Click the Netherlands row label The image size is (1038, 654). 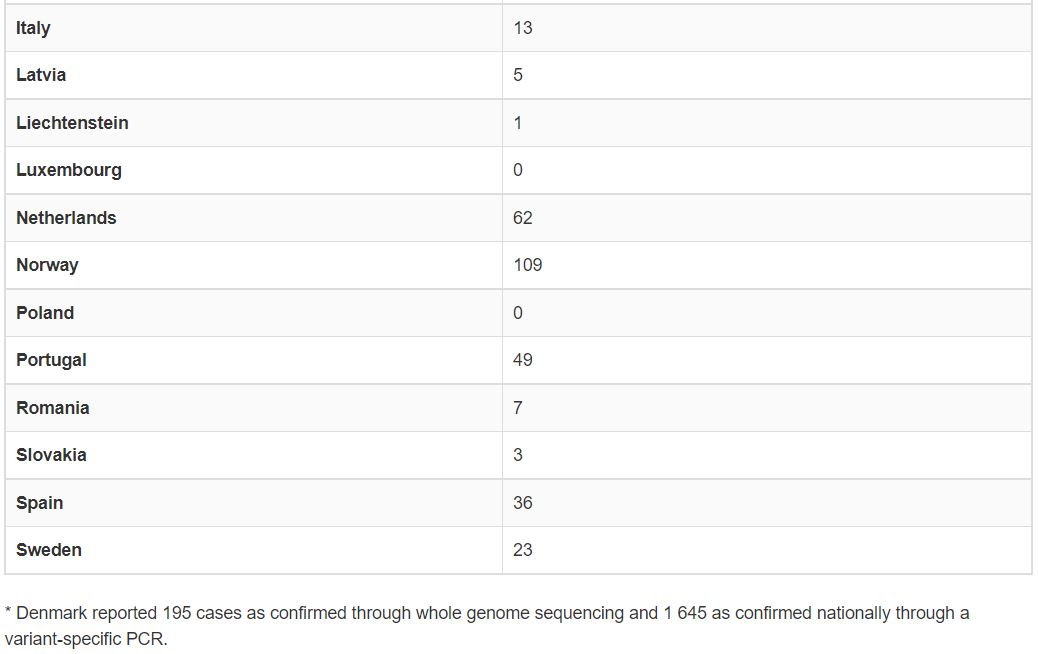pos(66,218)
